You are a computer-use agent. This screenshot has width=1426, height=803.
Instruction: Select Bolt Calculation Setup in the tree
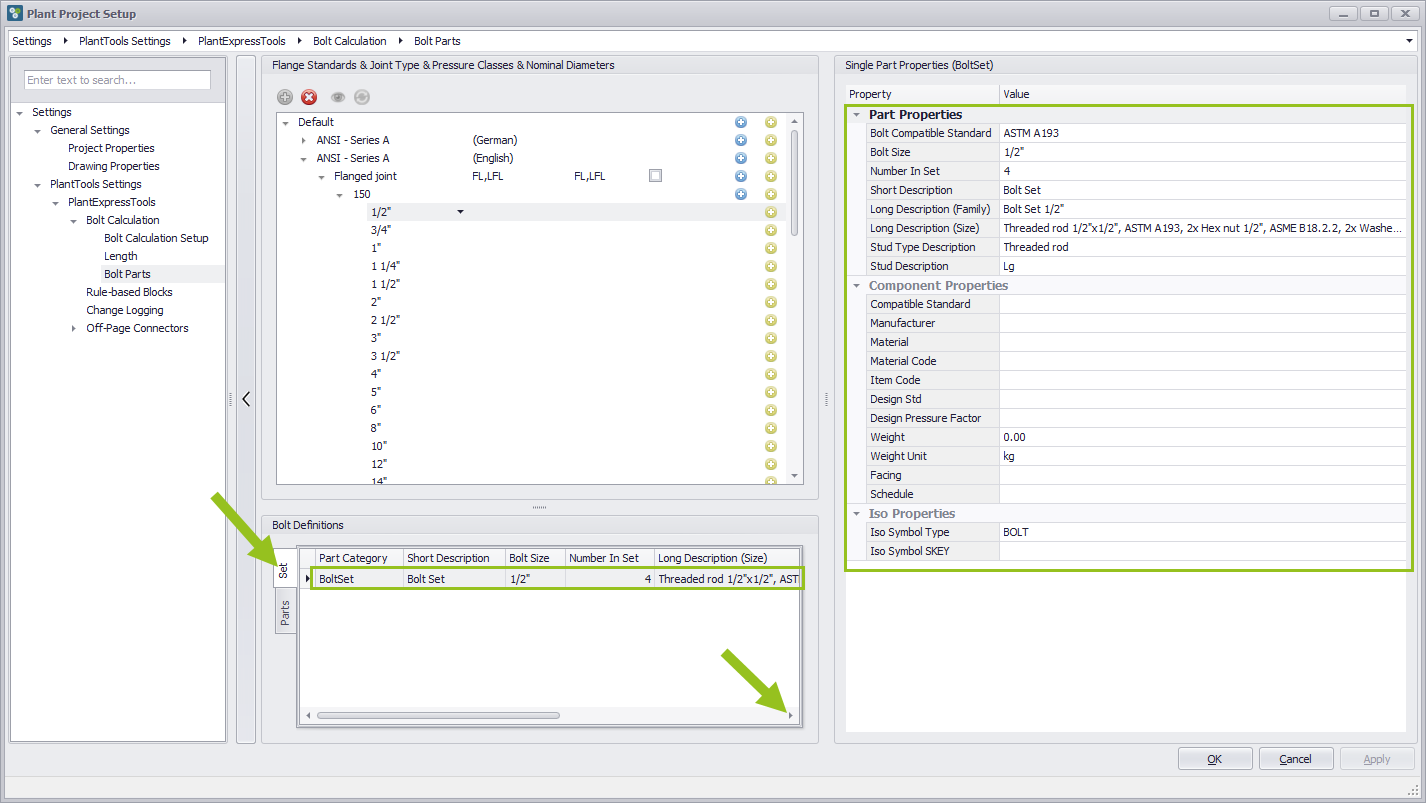pyautogui.click(x=156, y=238)
